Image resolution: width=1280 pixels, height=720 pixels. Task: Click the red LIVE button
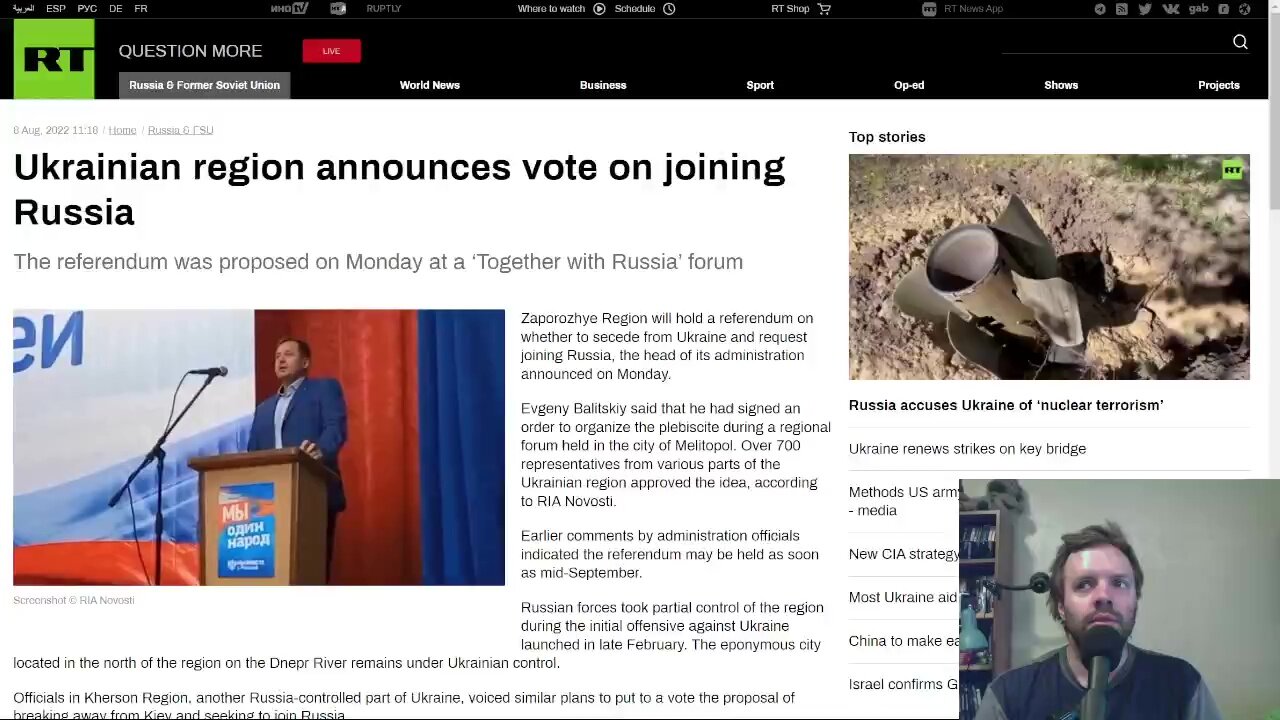(331, 51)
